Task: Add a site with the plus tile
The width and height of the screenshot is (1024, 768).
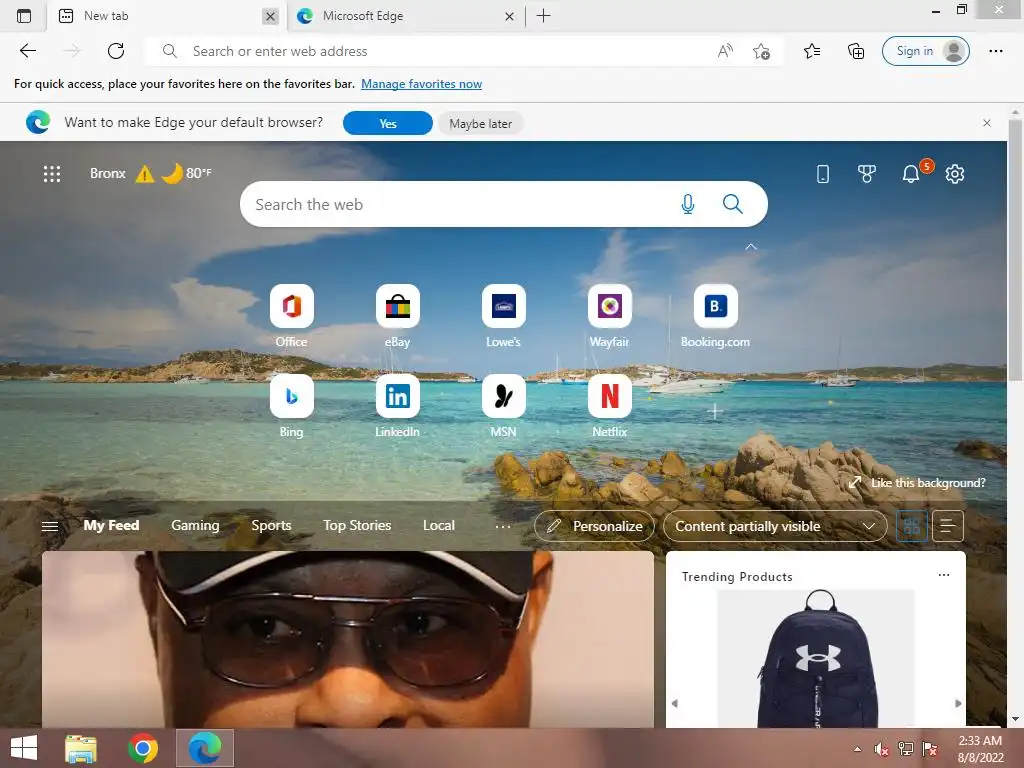Action: pos(714,411)
